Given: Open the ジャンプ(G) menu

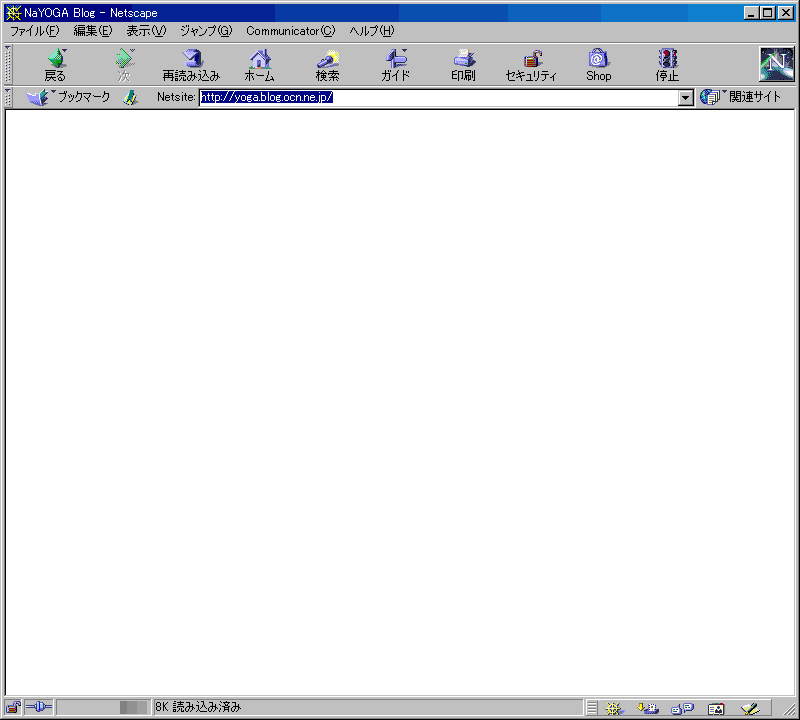Looking at the screenshot, I should pos(206,31).
